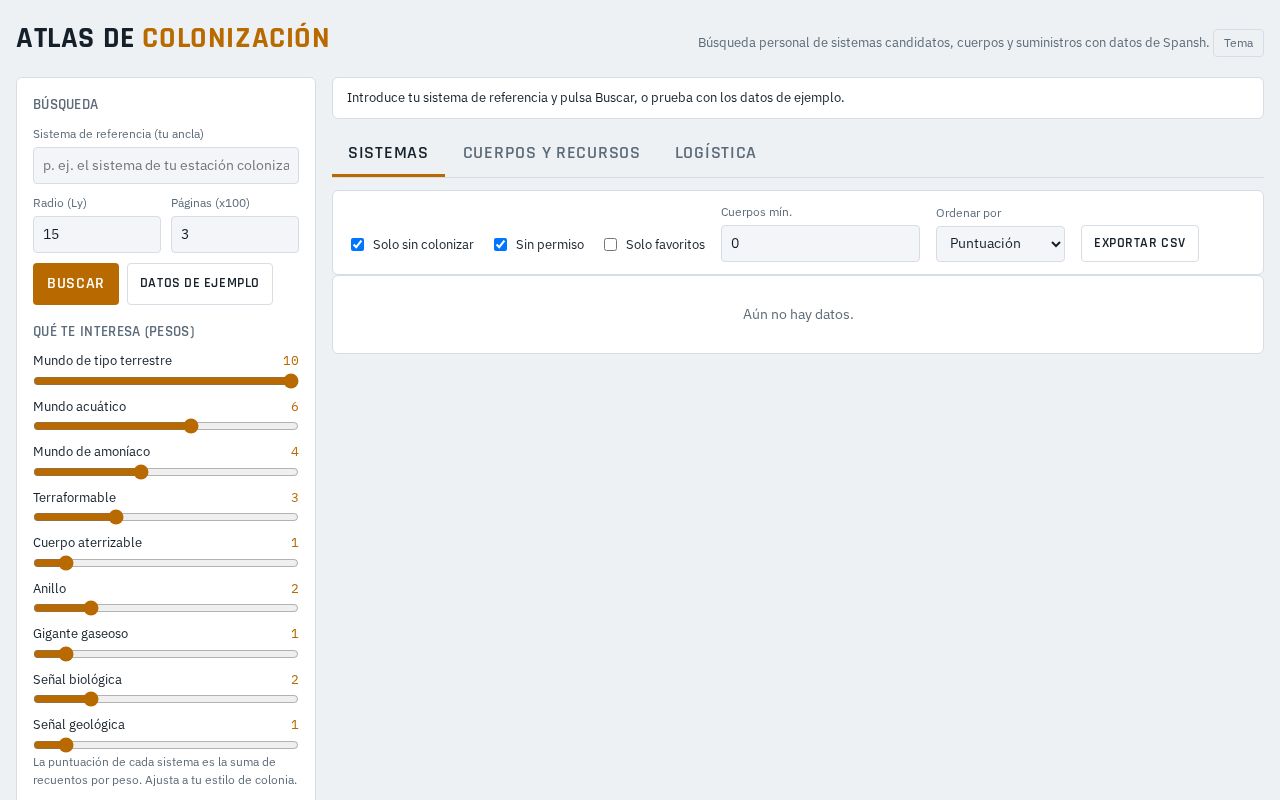Adjust the Cuerpo aterrizable slider
Viewport: 1280px width, 800px height.
(x=166, y=563)
